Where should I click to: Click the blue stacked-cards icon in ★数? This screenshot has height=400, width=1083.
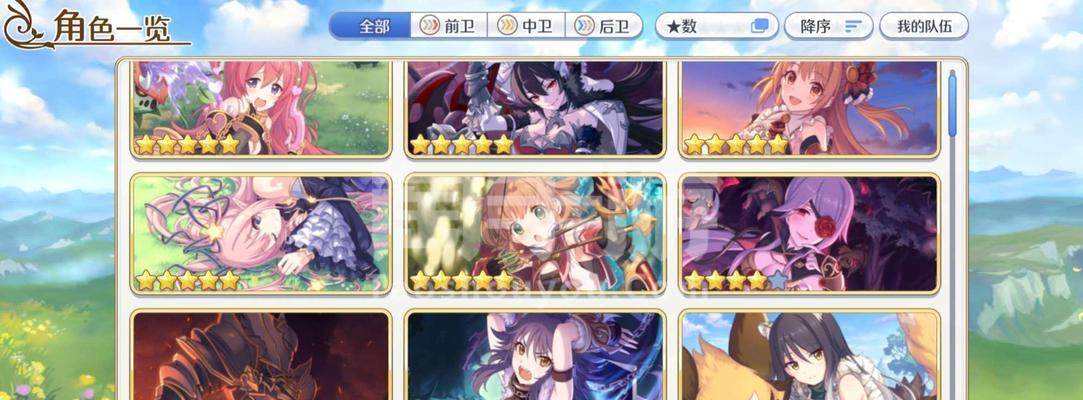pyautogui.click(x=760, y=26)
